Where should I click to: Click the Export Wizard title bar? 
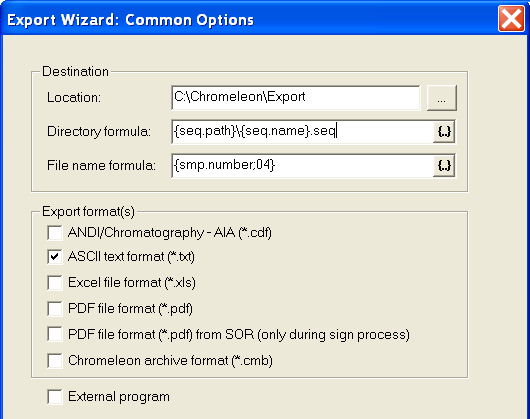pyautogui.click(x=250, y=20)
